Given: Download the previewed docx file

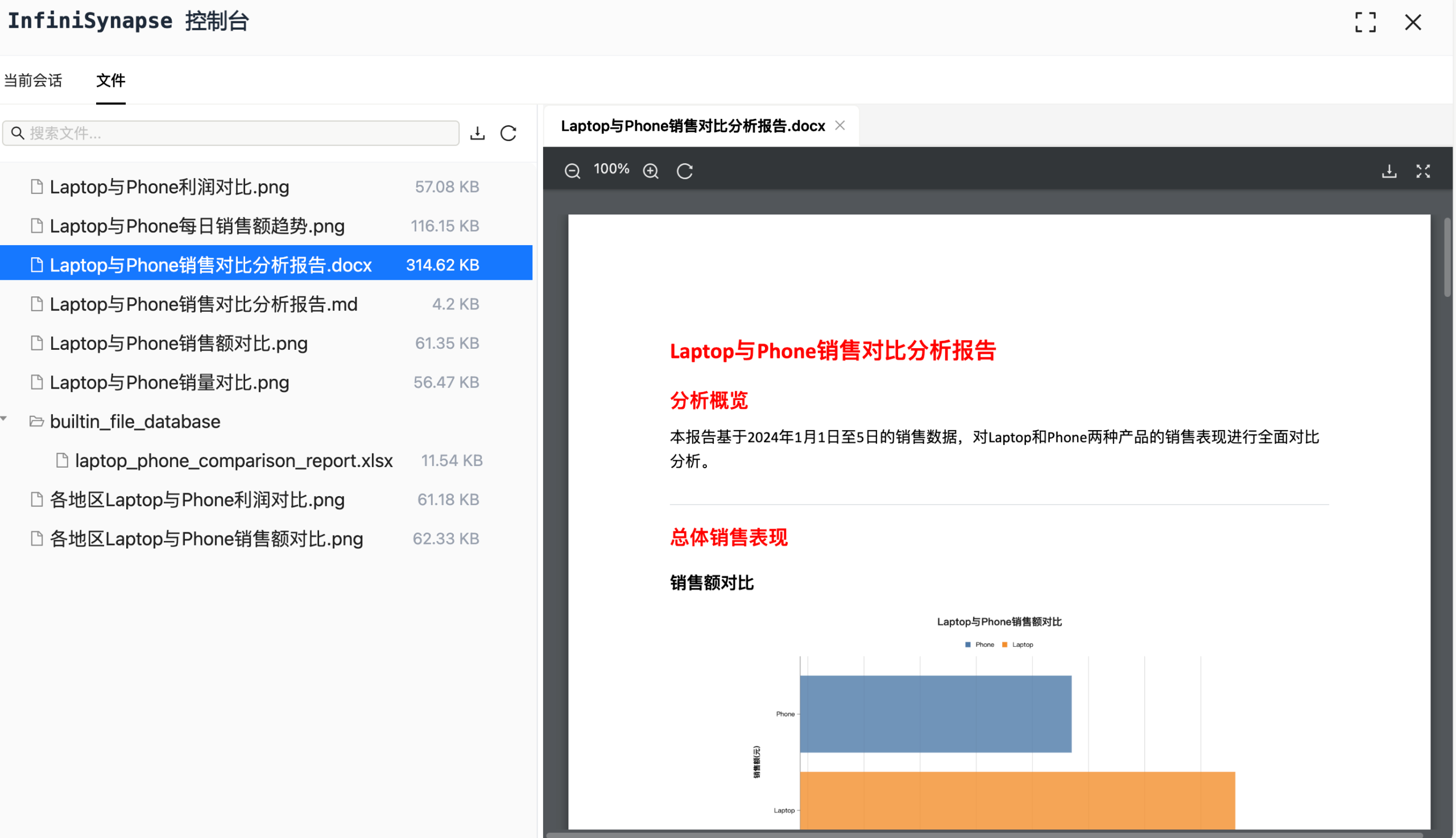Looking at the screenshot, I should pos(1389,171).
